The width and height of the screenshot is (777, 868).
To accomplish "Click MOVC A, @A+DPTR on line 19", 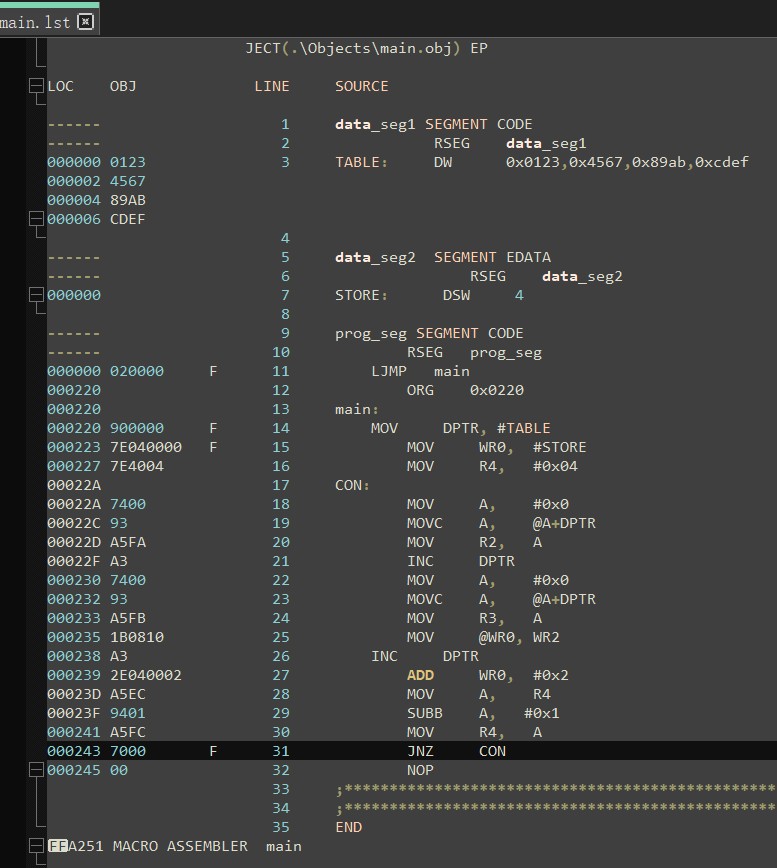I will [x=501, y=523].
